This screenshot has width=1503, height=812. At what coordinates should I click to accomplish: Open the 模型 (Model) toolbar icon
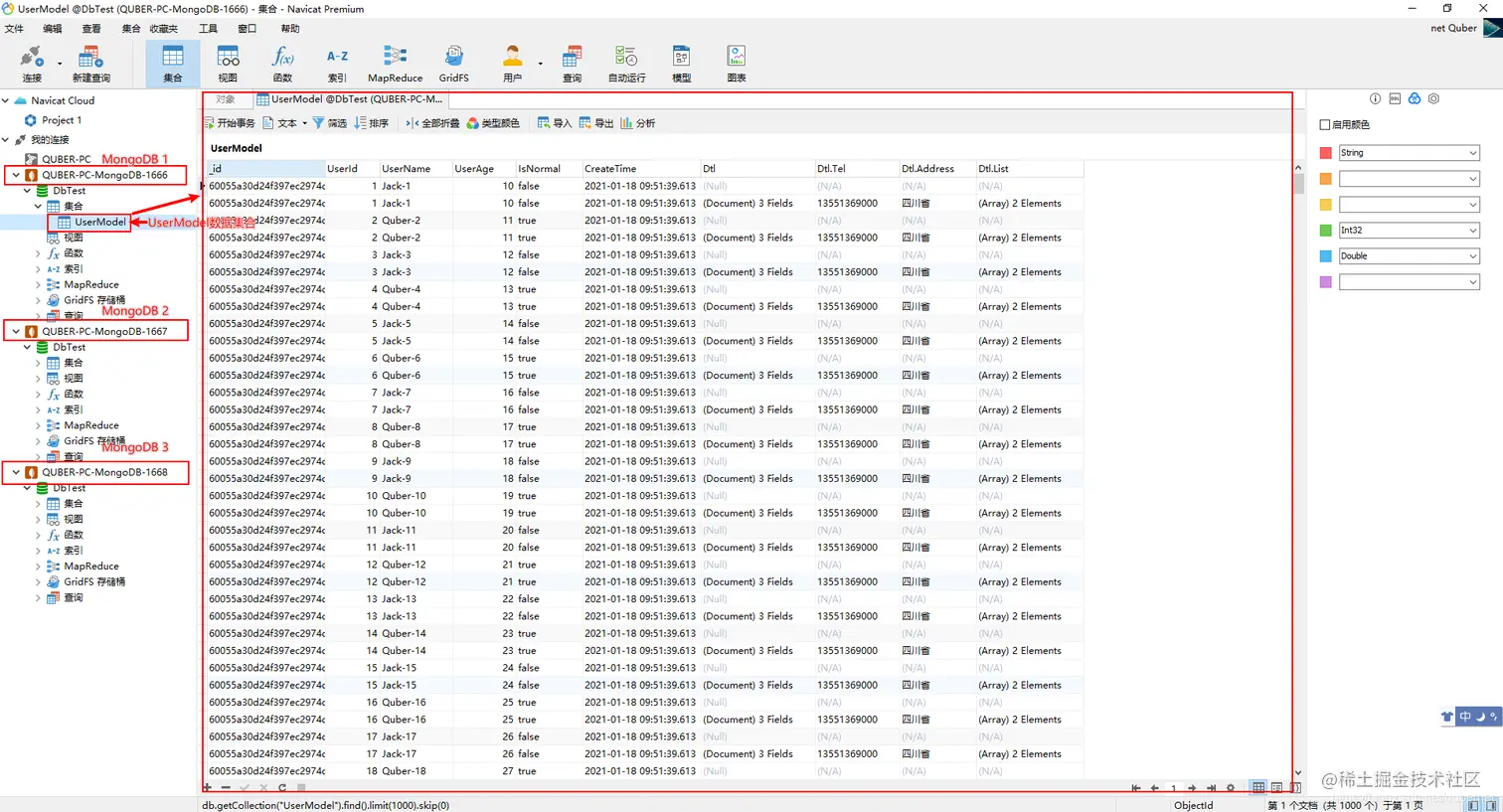[681, 64]
